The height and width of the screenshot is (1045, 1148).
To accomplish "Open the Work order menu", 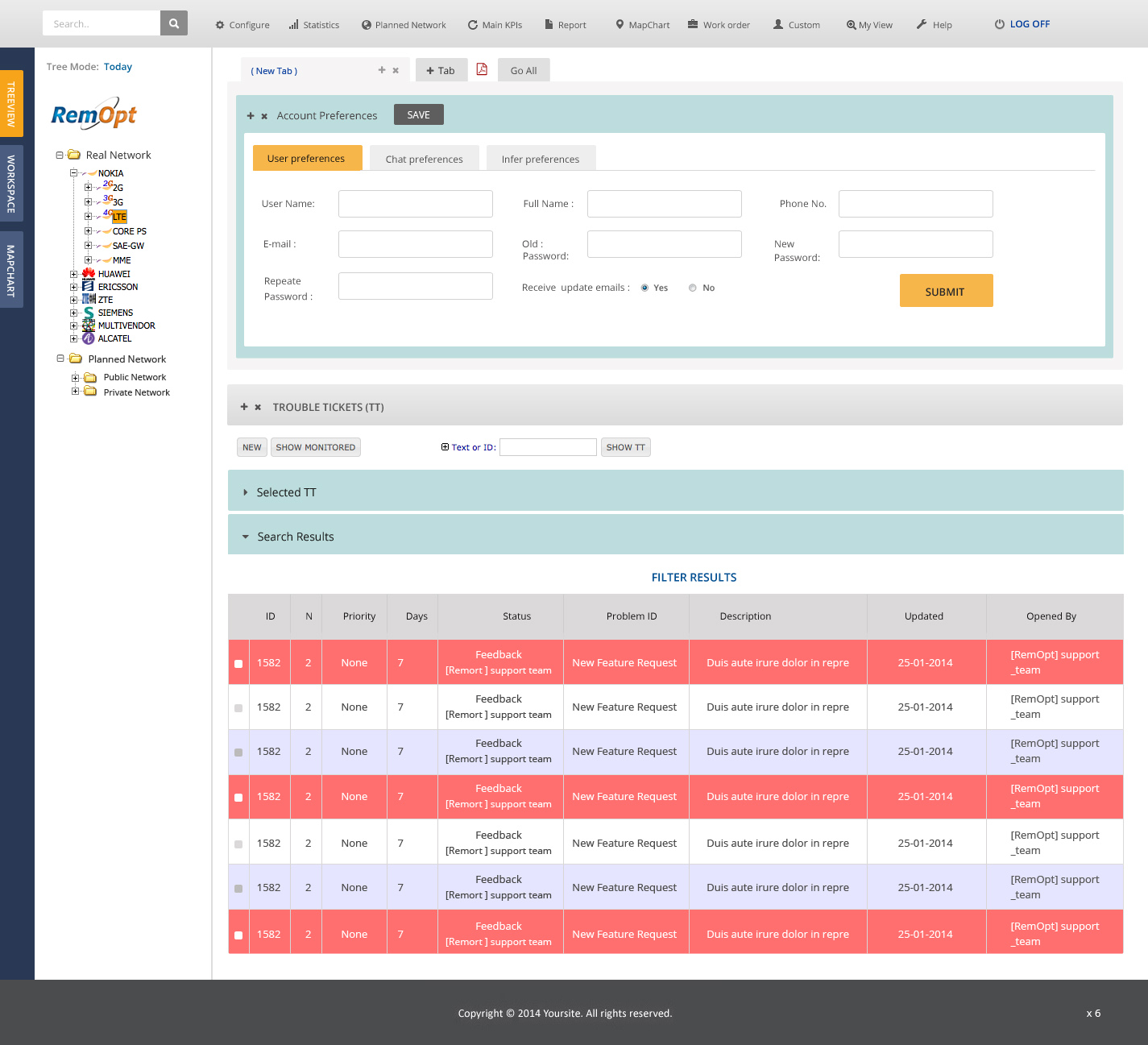I will click(x=719, y=25).
